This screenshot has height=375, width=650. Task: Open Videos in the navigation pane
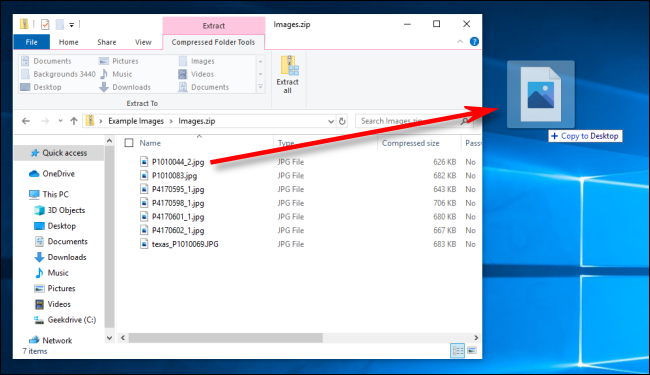coord(52,304)
